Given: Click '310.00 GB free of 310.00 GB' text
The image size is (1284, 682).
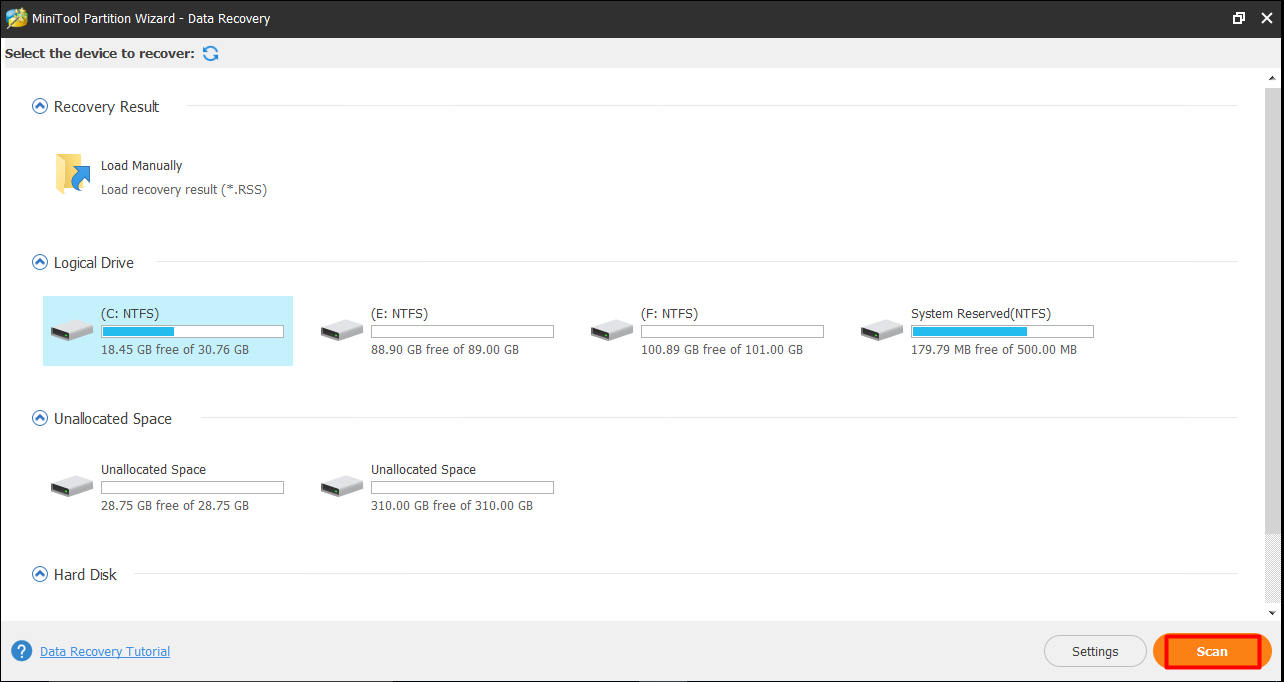Looking at the screenshot, I should pos(452,506).
